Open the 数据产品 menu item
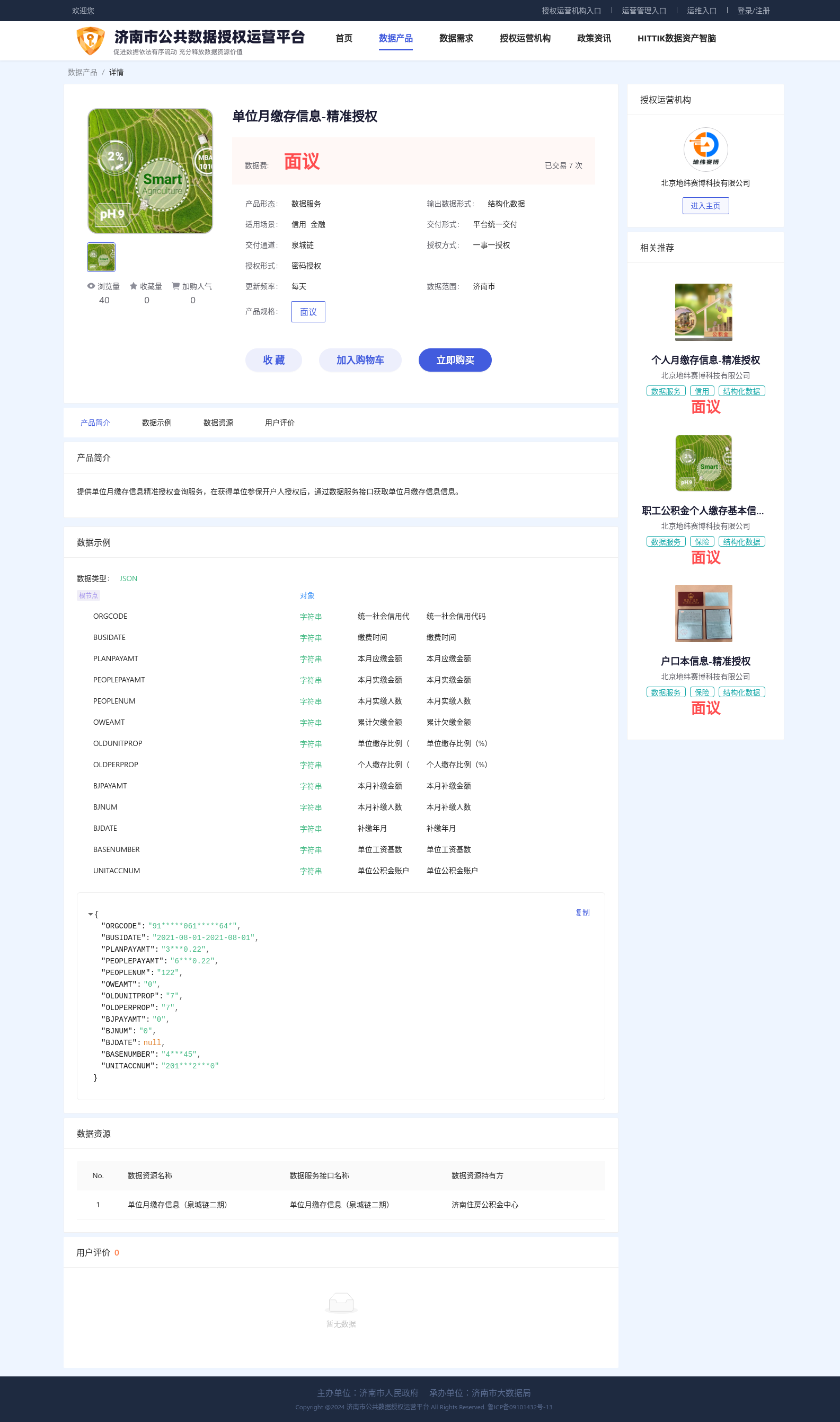 pos(396,38)
